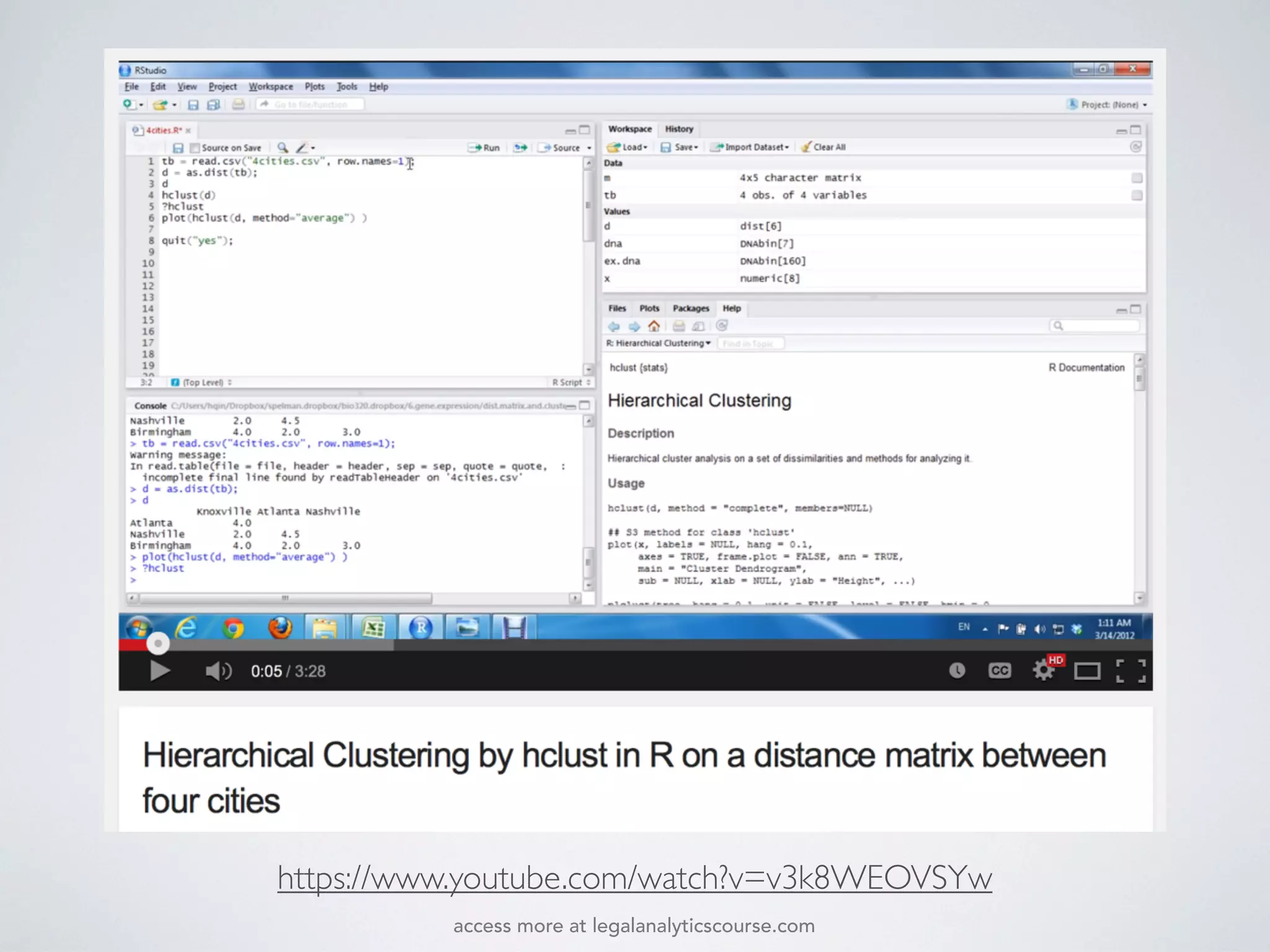
Task: Switch to theater mode view
Action: click(x=1086, y=671)
